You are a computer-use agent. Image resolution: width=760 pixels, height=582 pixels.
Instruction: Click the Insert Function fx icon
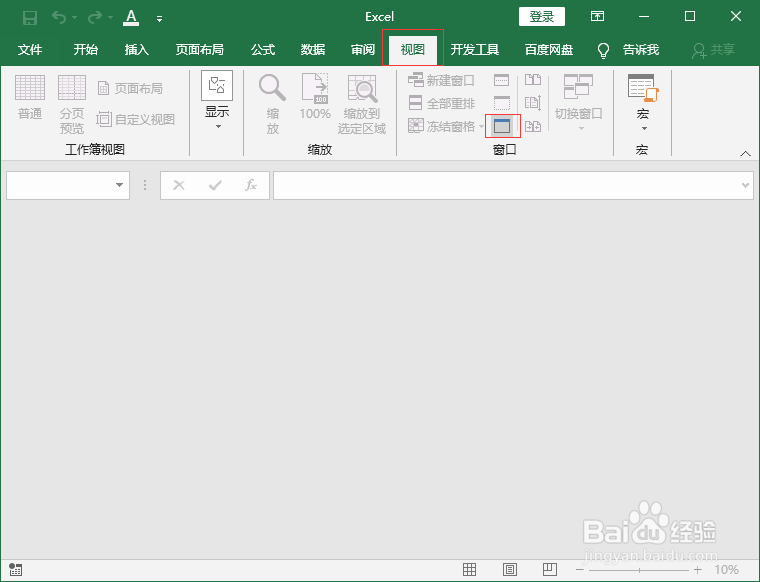coord(251,185)
